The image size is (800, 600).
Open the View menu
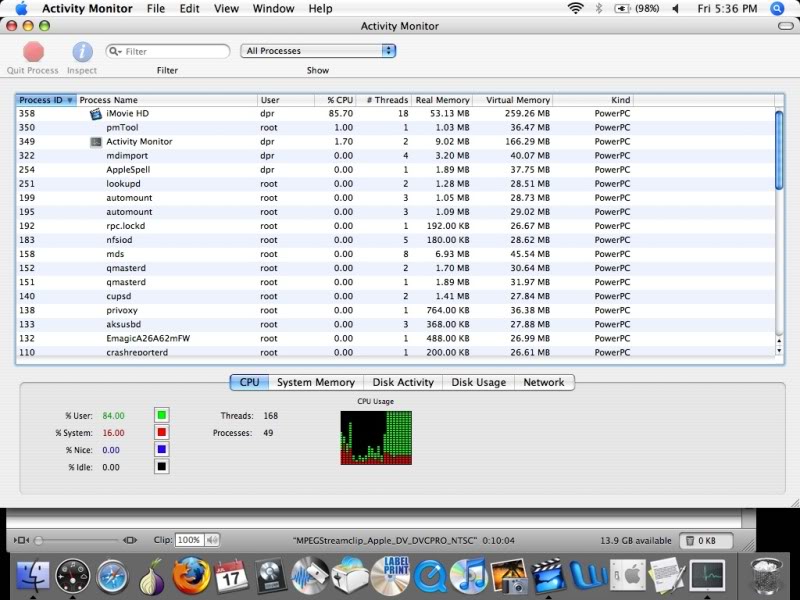point(226,9)
